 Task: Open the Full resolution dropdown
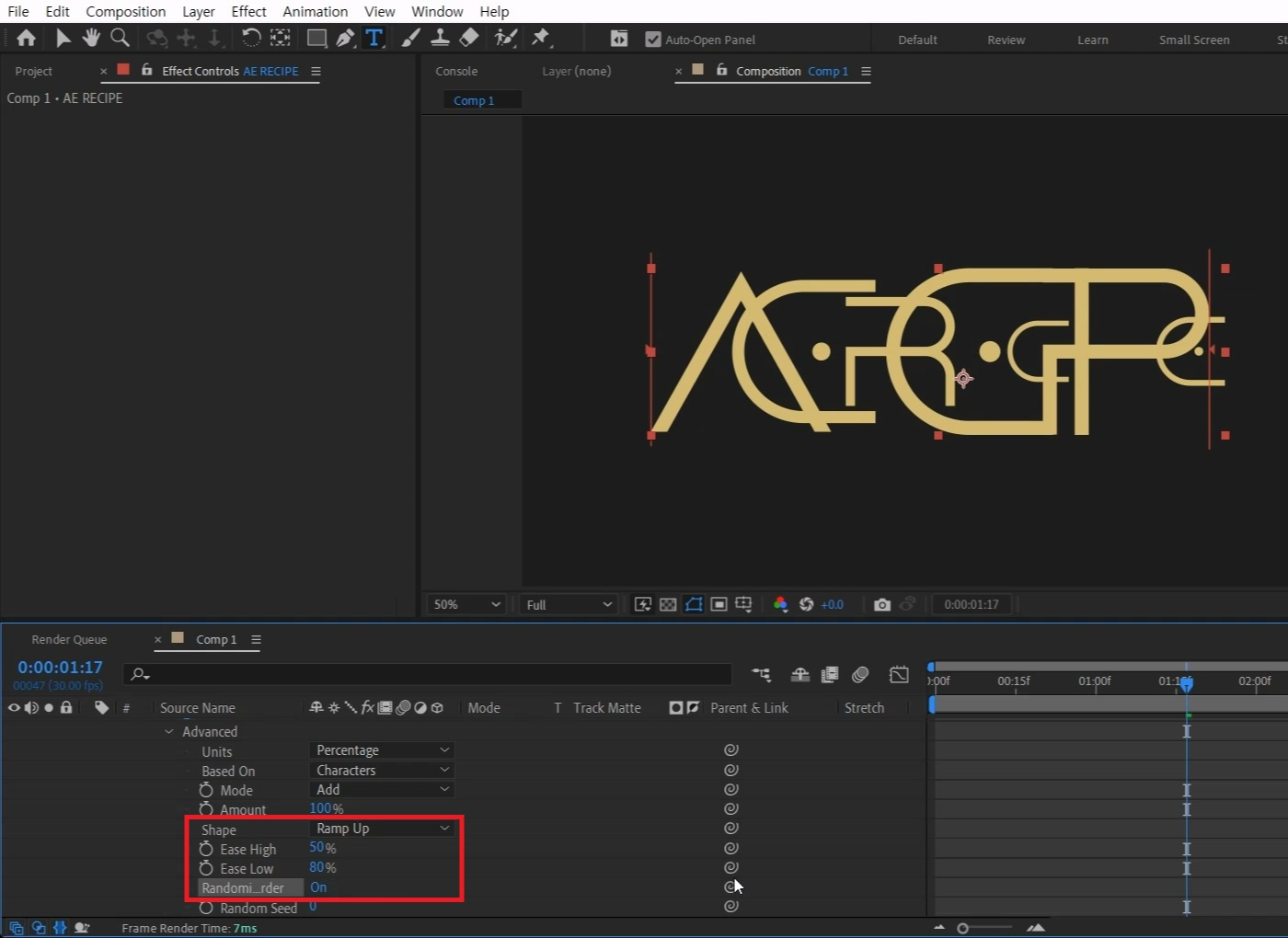point(569,604)
